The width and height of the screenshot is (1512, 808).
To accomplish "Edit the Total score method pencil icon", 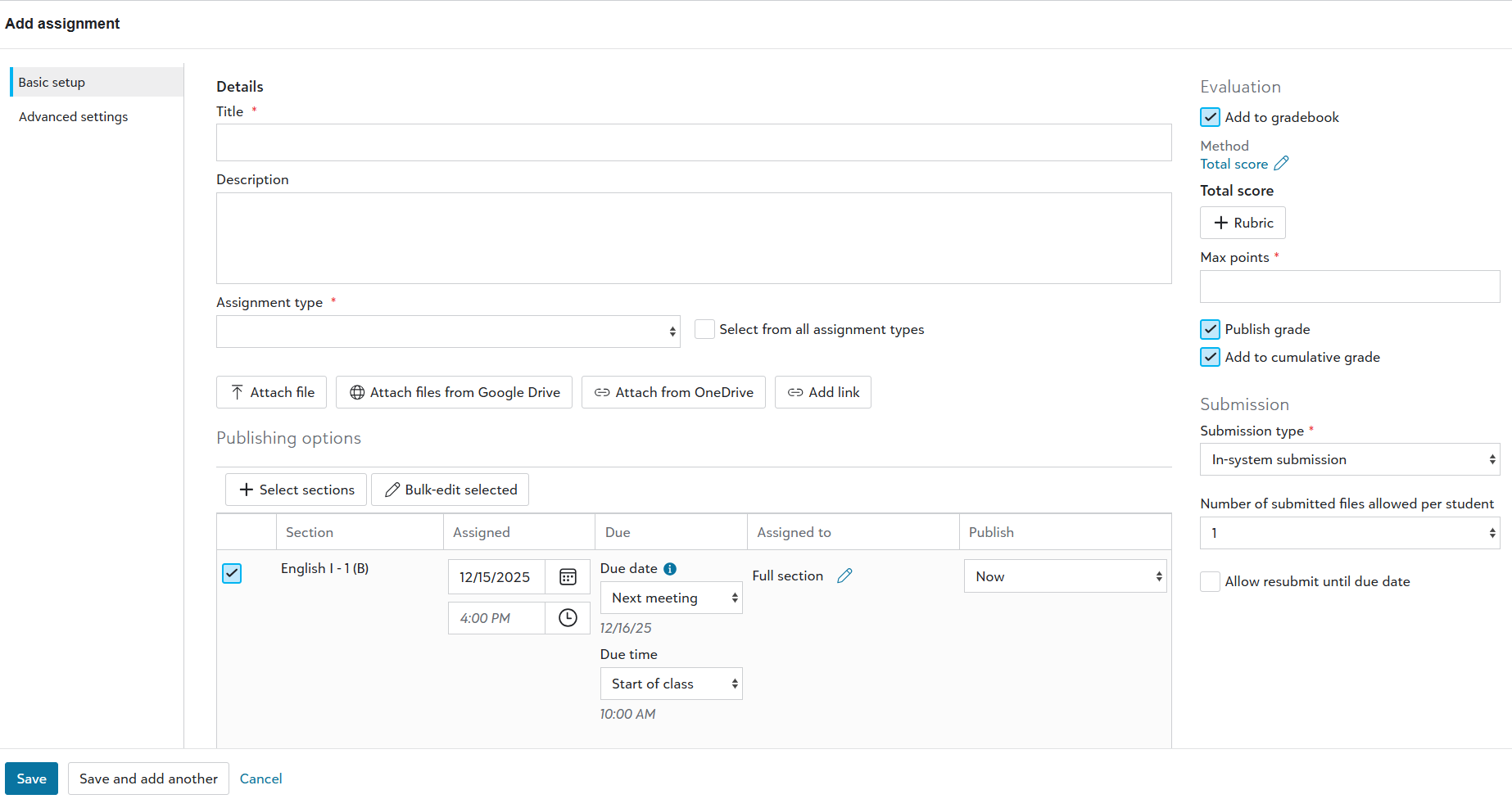I will click(x=1282, y=164).
